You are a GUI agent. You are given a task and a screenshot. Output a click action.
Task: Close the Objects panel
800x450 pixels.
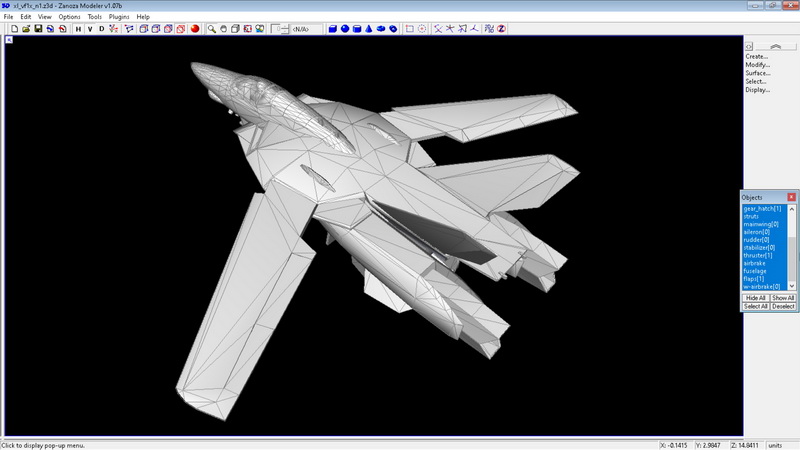coord(791,197)
